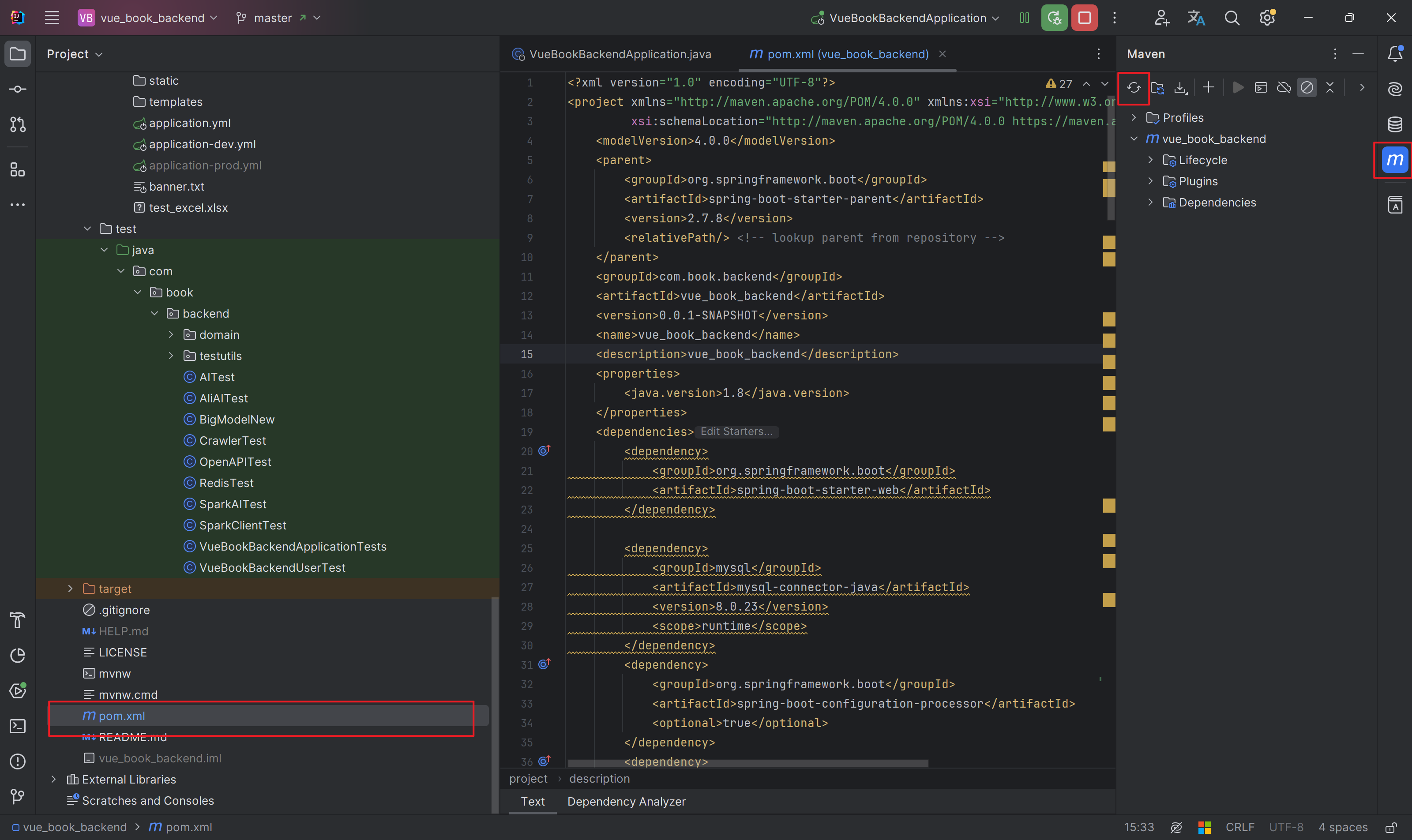Click the CRLF line separator widget
1412x840 pixels.
pos(1239,828)
